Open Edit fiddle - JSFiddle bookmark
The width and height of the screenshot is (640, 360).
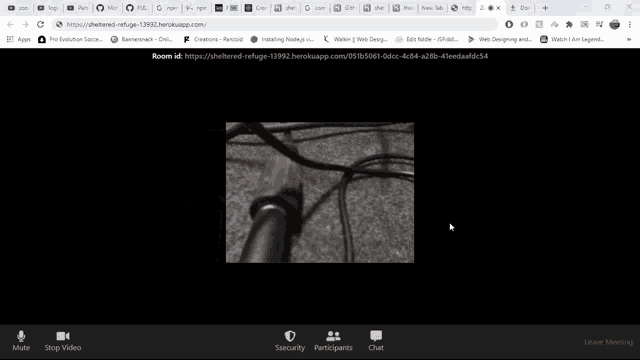(427, 39)
